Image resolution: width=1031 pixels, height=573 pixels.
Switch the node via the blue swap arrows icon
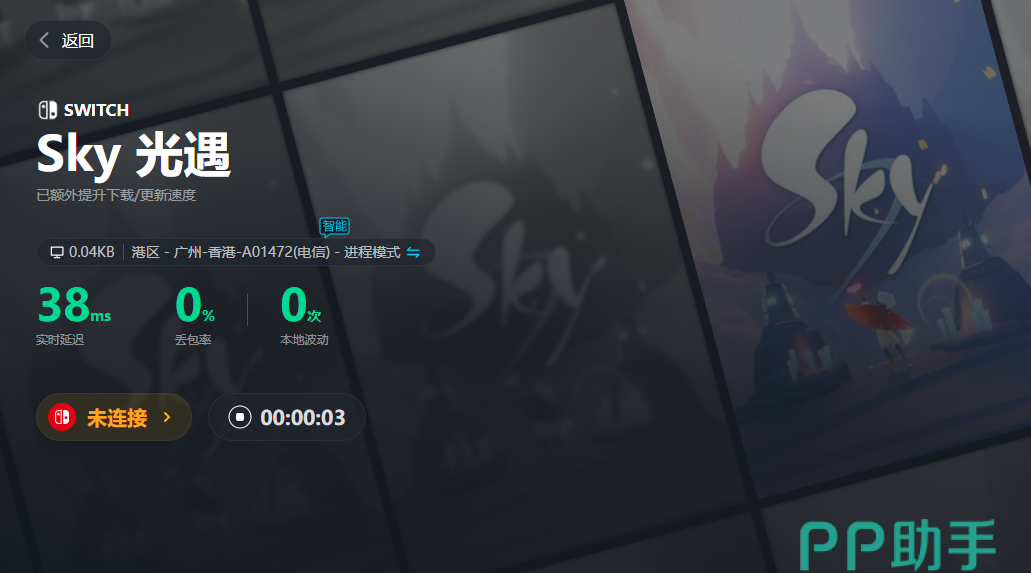tap(413, 253)
